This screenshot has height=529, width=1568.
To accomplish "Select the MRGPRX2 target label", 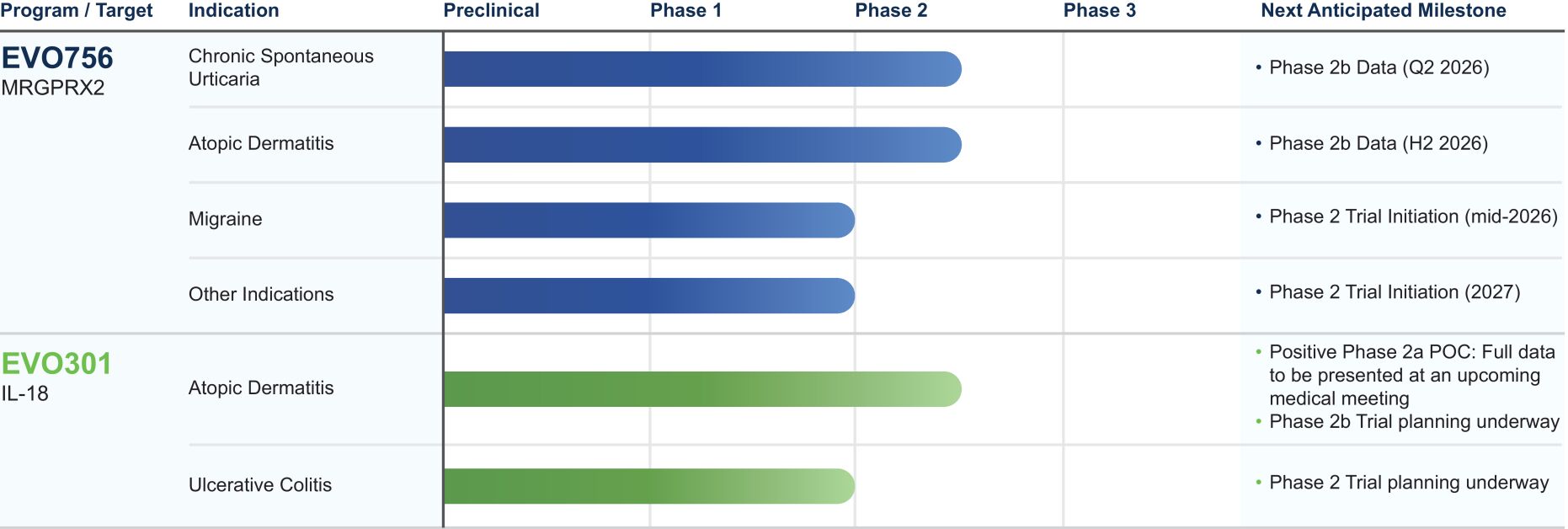I will coord(53,88).
